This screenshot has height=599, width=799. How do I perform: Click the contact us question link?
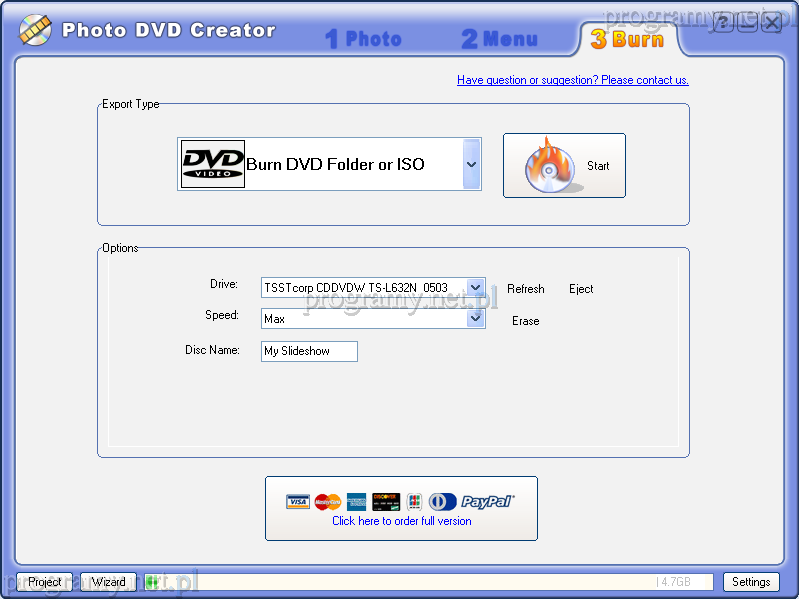pos(572,80)
